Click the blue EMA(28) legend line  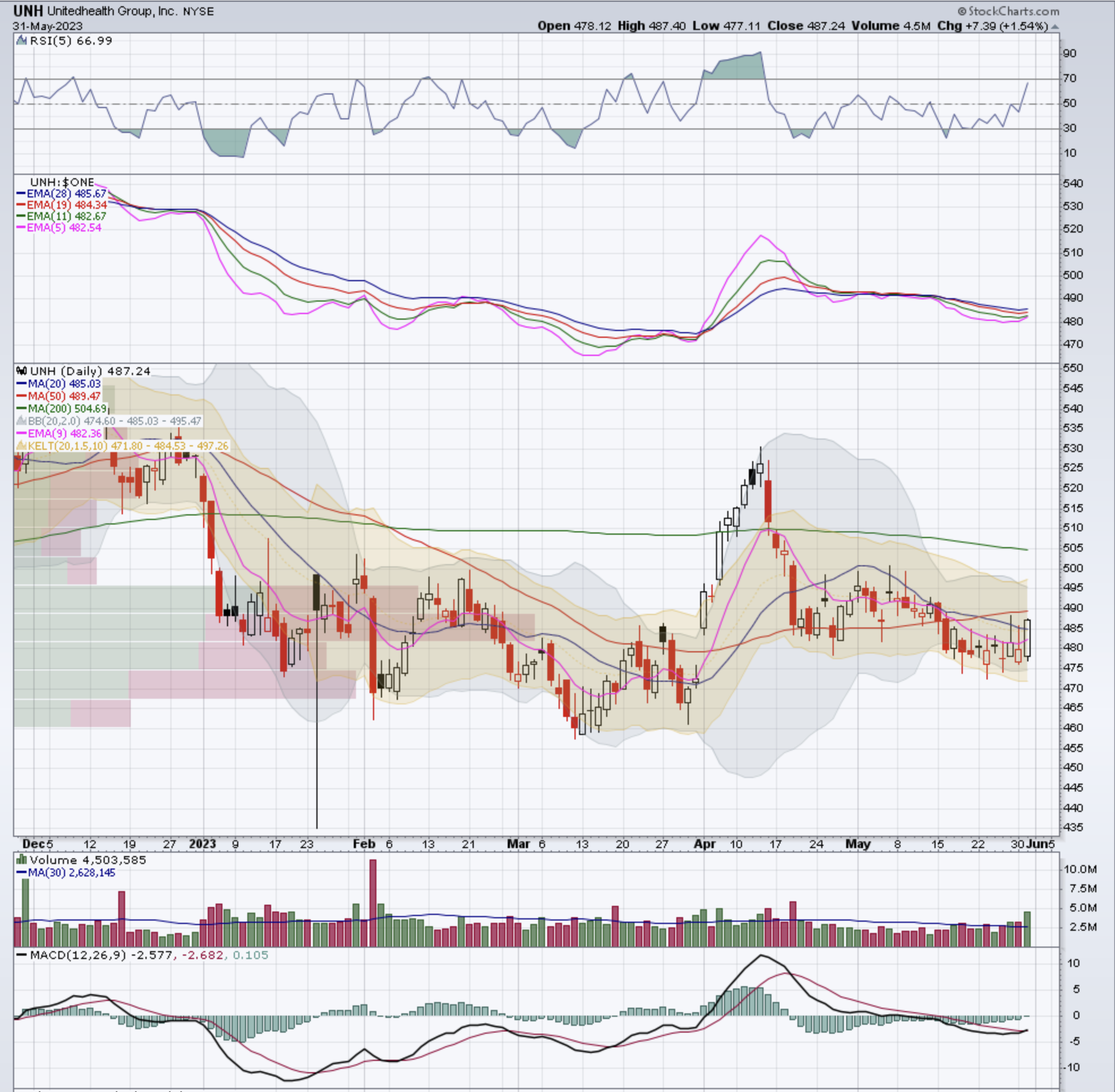click(x=22, y=194)
